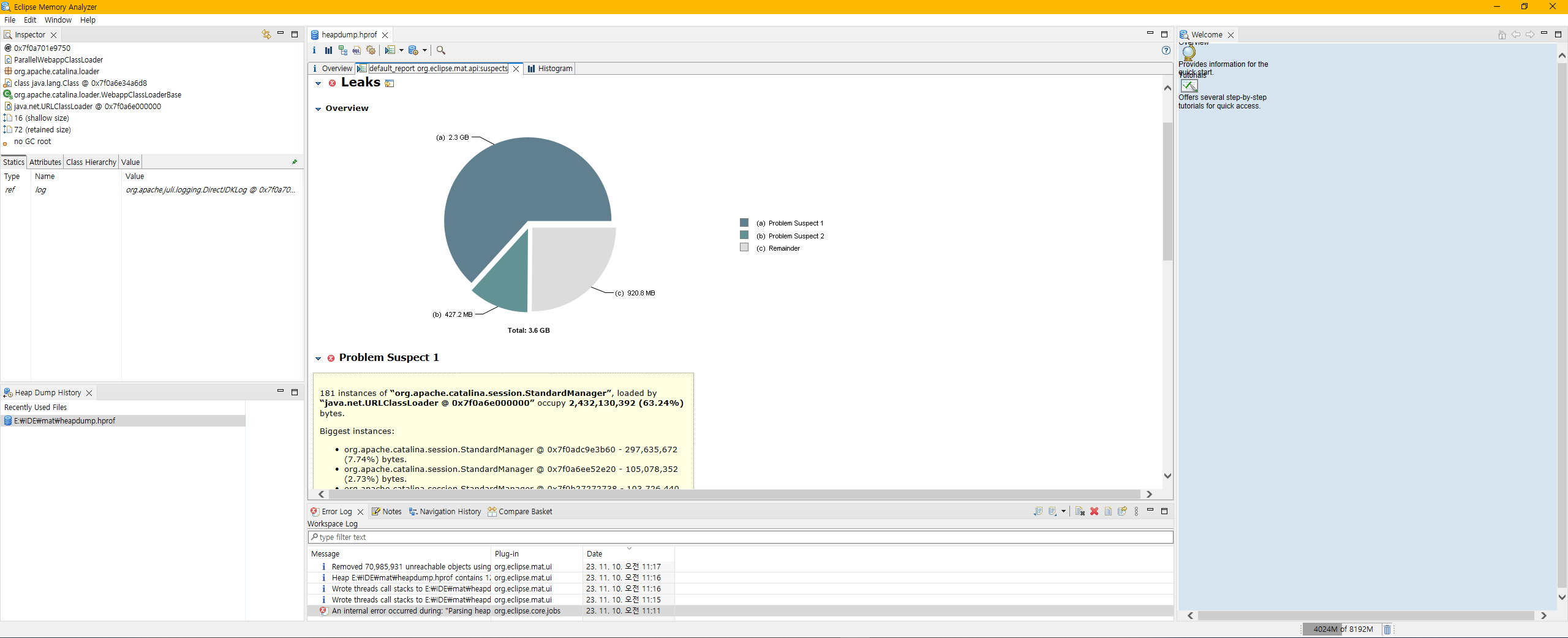This screenshot has width=1568, height=638.
Task: Select the Attributes tab in Inspector
Action: 45,162
